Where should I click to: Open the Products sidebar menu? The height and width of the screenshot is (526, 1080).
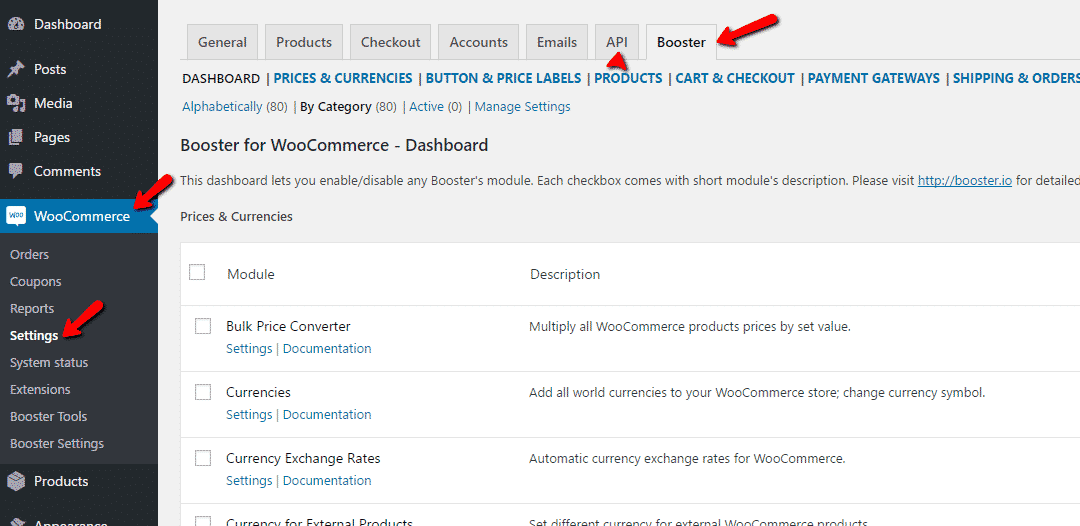(61, 481)
